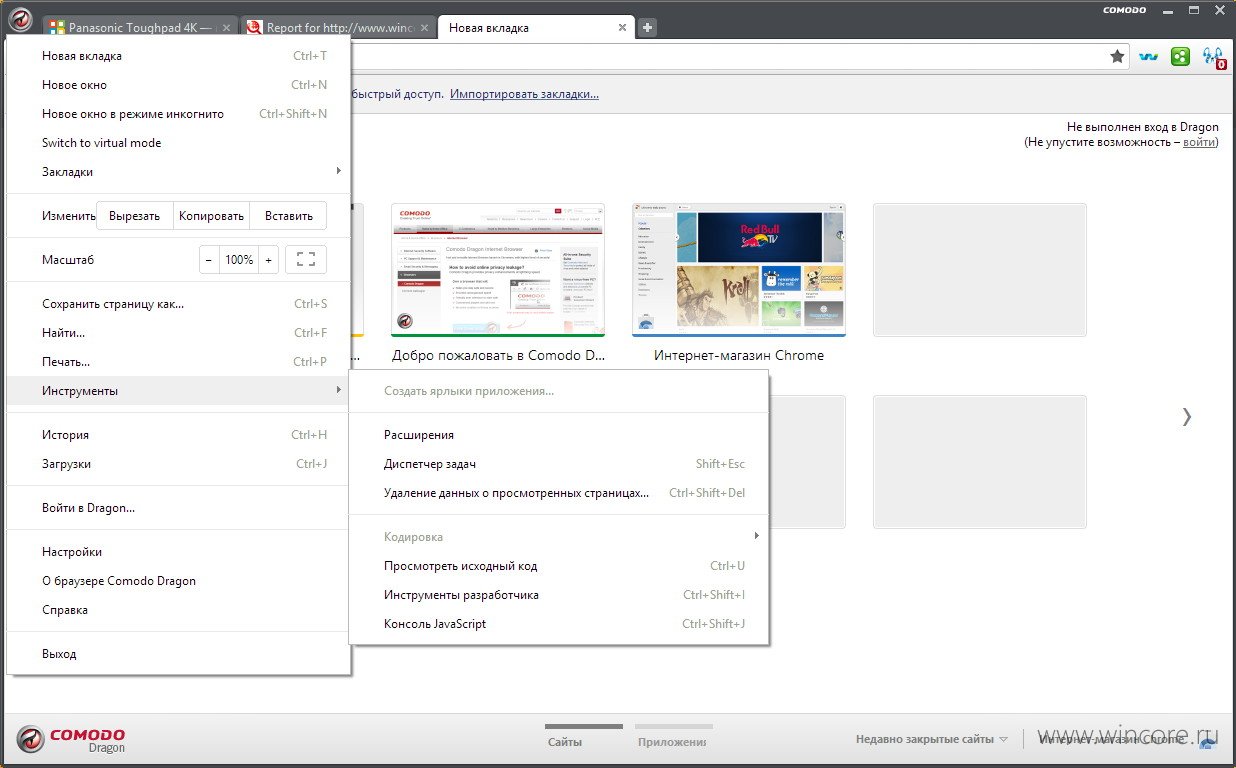Select Печать... menu item

tap(178, 362)
